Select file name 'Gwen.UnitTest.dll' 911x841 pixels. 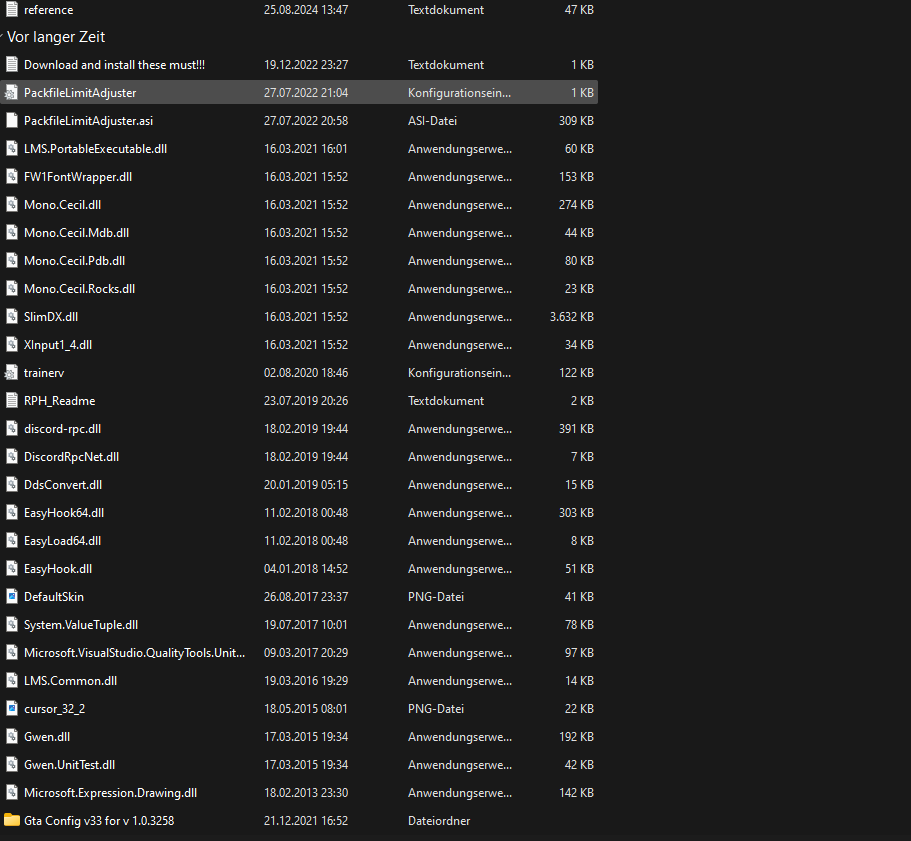coord(69,764)
